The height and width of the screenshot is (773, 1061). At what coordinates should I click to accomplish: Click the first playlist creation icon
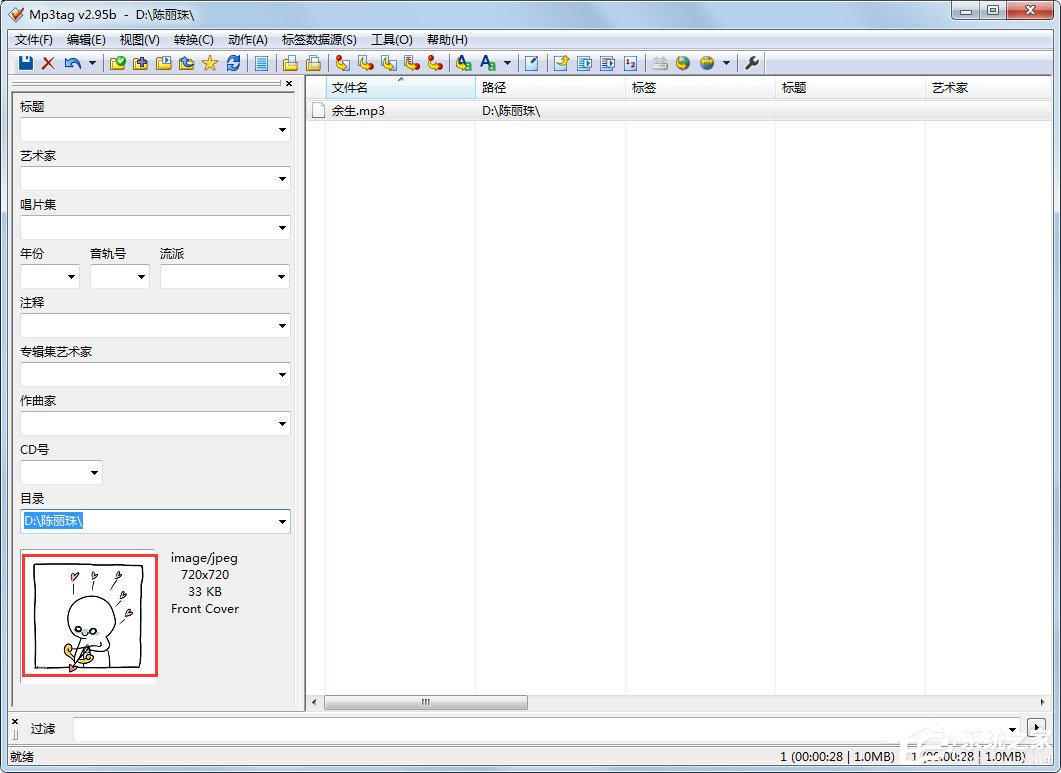pos(585,63)
